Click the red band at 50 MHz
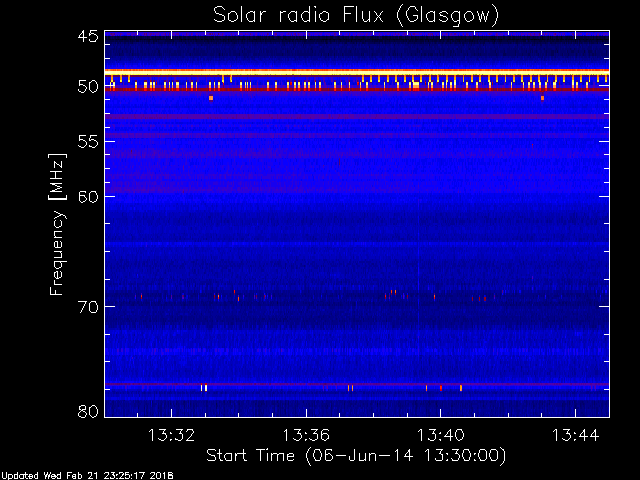 click(x=357, y=89)
